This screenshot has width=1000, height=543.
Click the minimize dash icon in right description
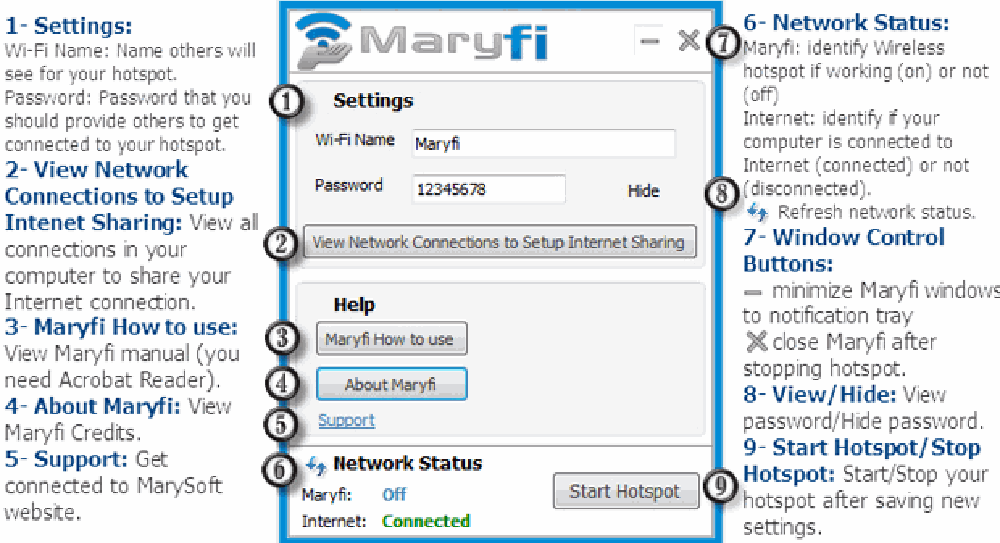click(753, 293)
